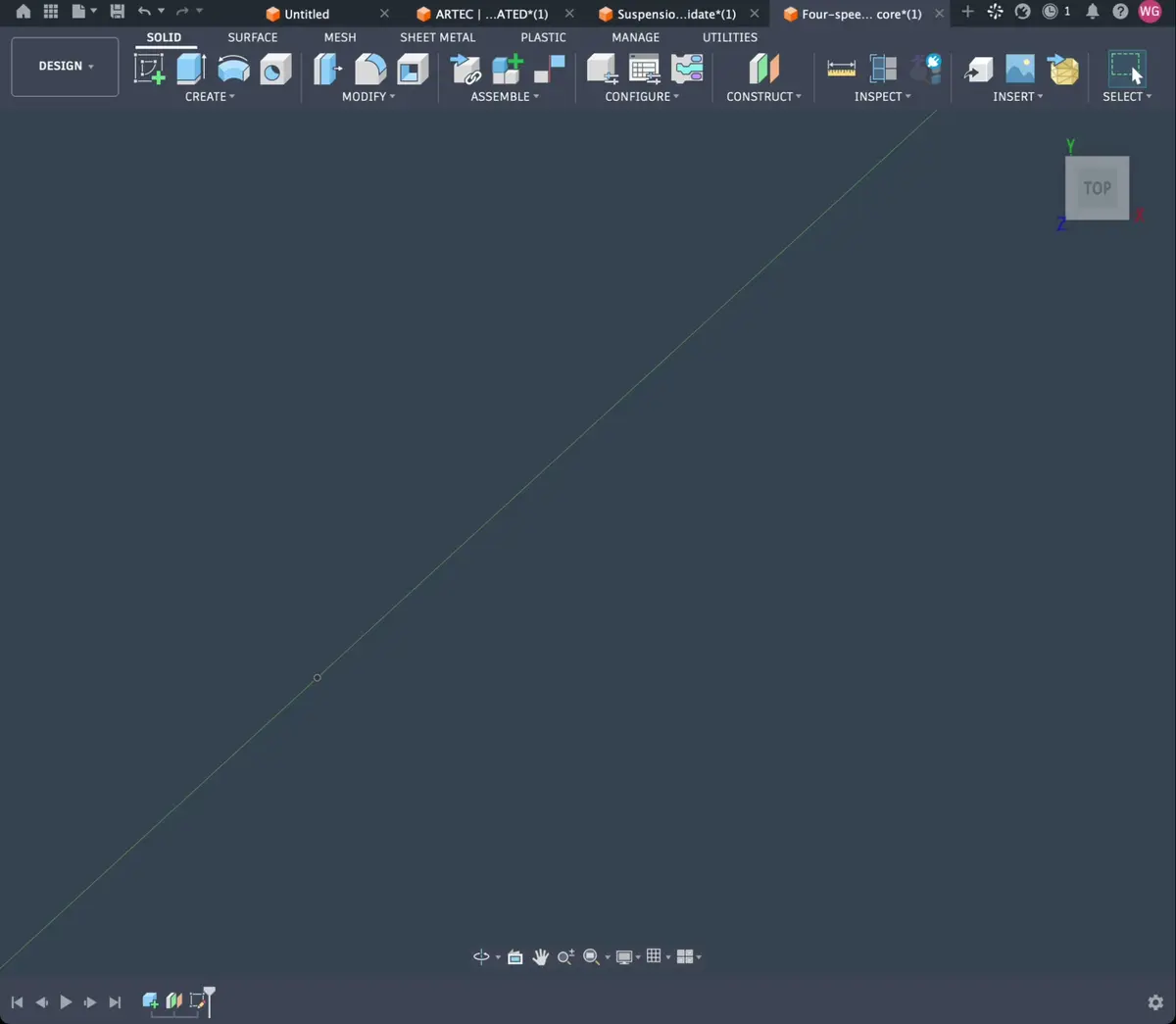This screenshot has width=1176, height=1024.
Task: Jump to the end of the timeline
Action: coord(115,1001)
